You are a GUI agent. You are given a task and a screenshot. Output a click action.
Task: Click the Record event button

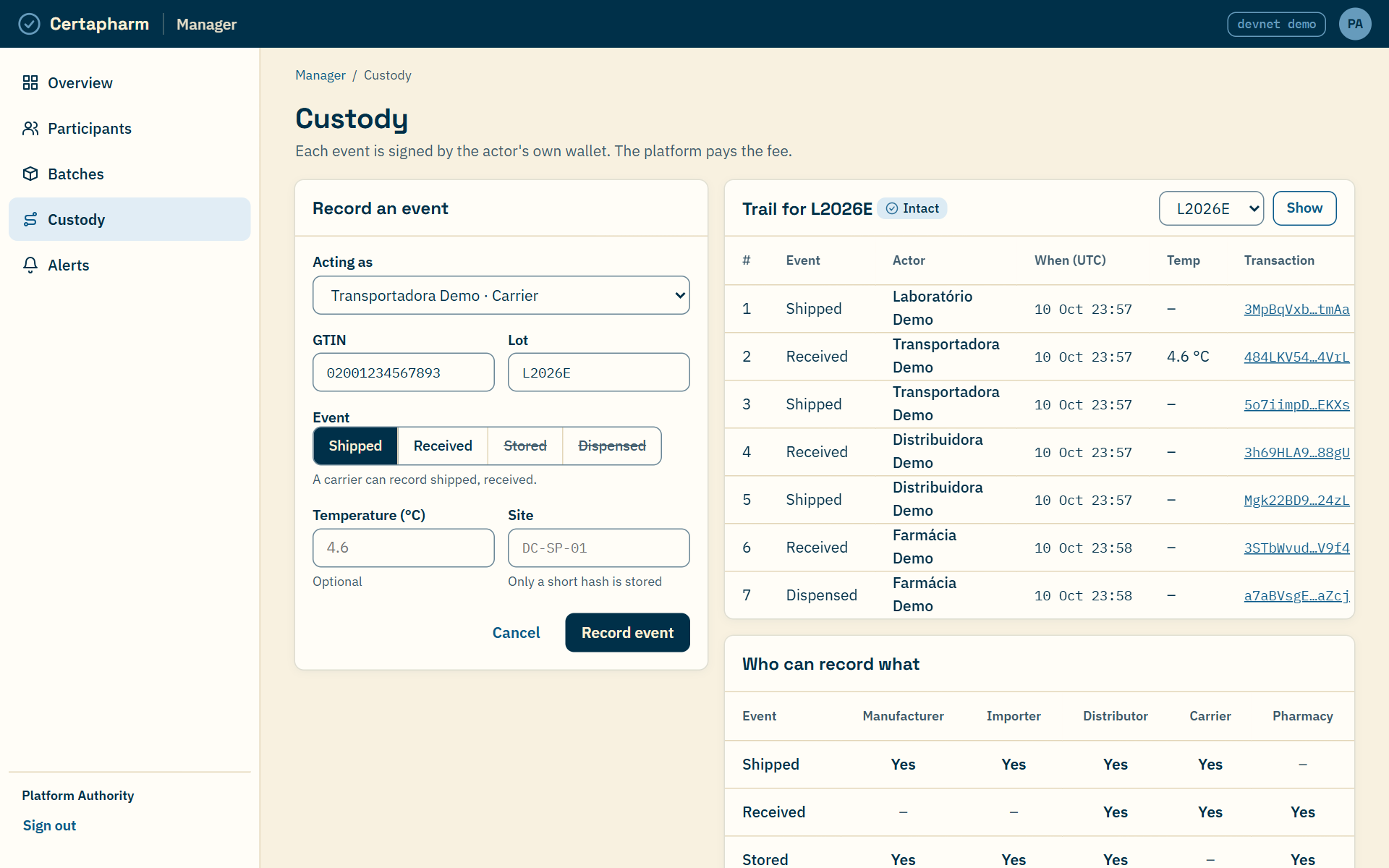tap(627, 632)
